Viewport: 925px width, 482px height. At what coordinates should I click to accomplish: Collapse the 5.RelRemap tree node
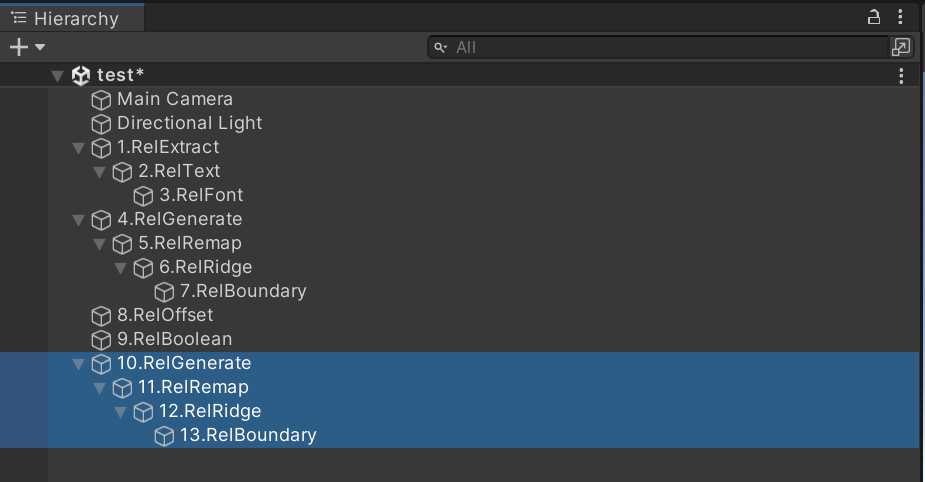(99, 244)
